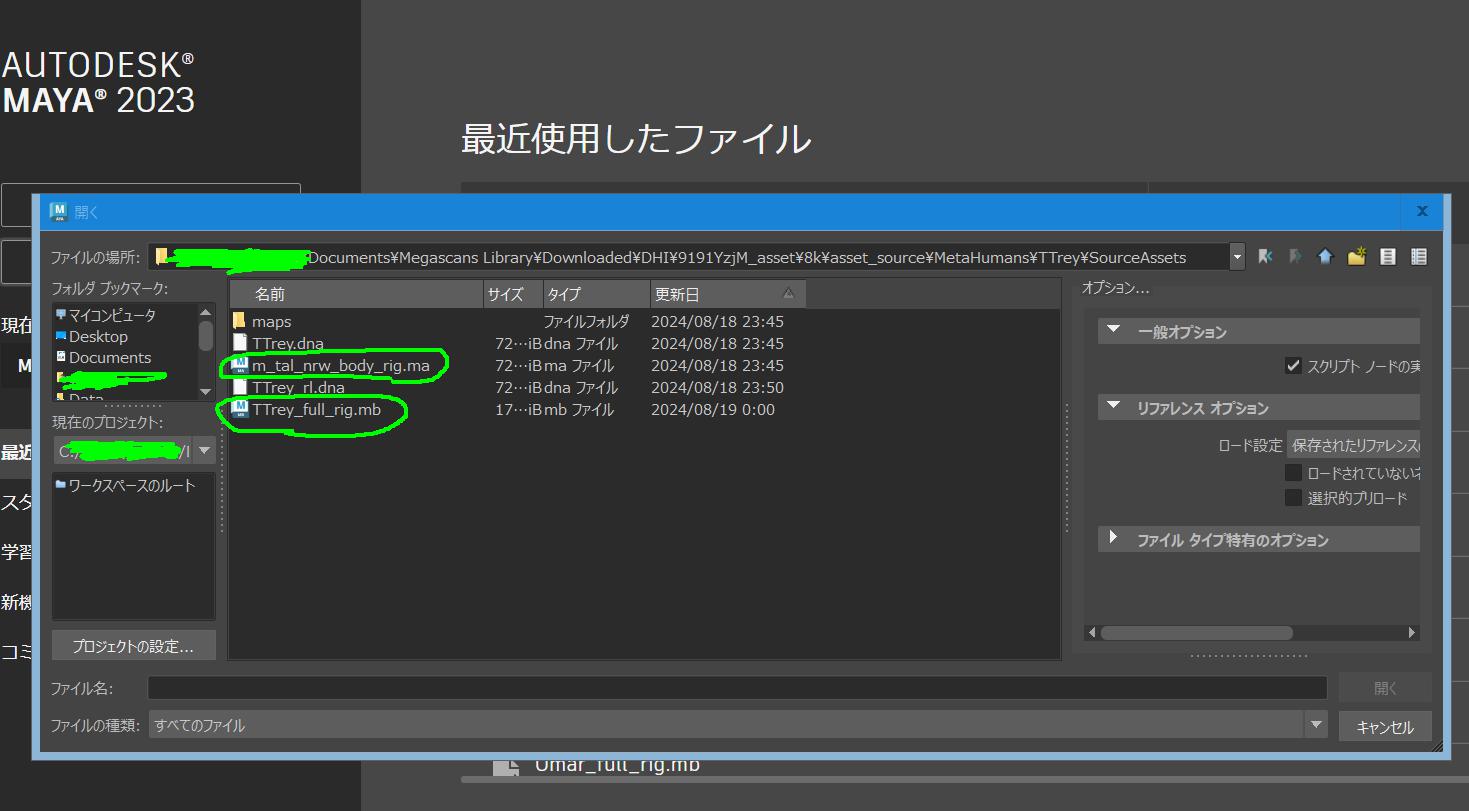1469x811 pixels.
Task: Click bookmarks list scroll down arrow
Action: pos(206,392)
